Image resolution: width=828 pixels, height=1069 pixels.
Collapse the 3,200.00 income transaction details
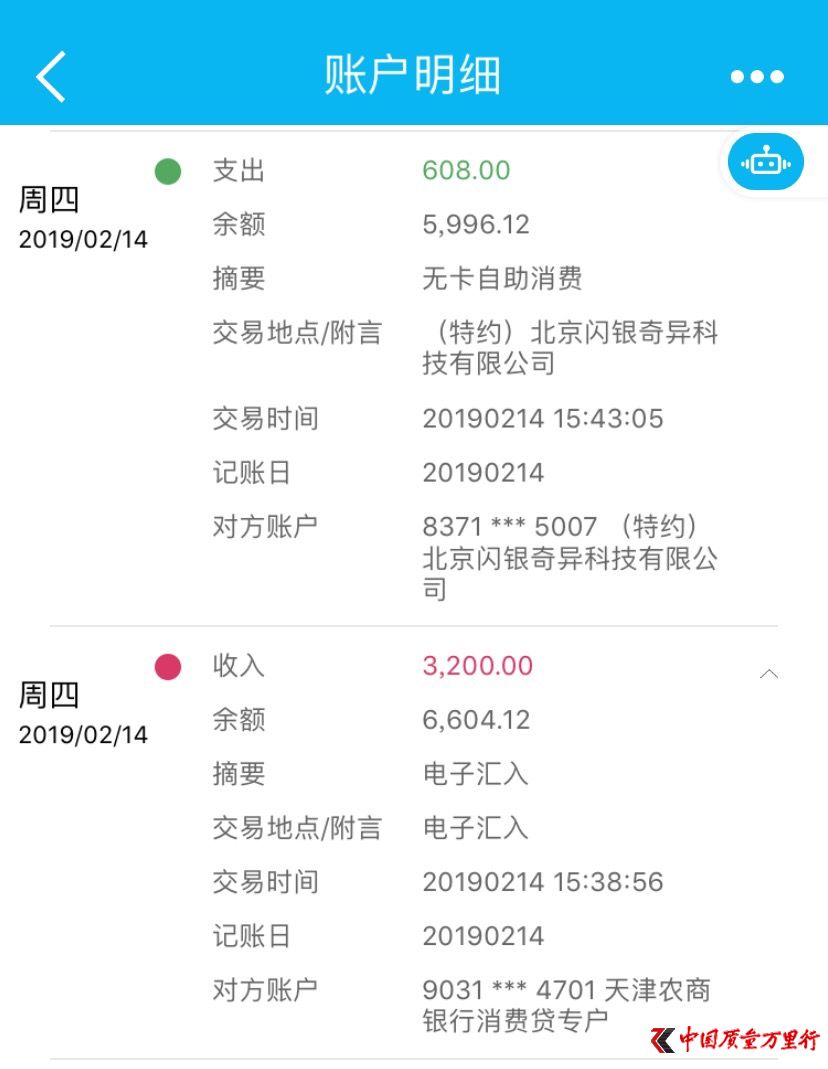coord(768,674)
